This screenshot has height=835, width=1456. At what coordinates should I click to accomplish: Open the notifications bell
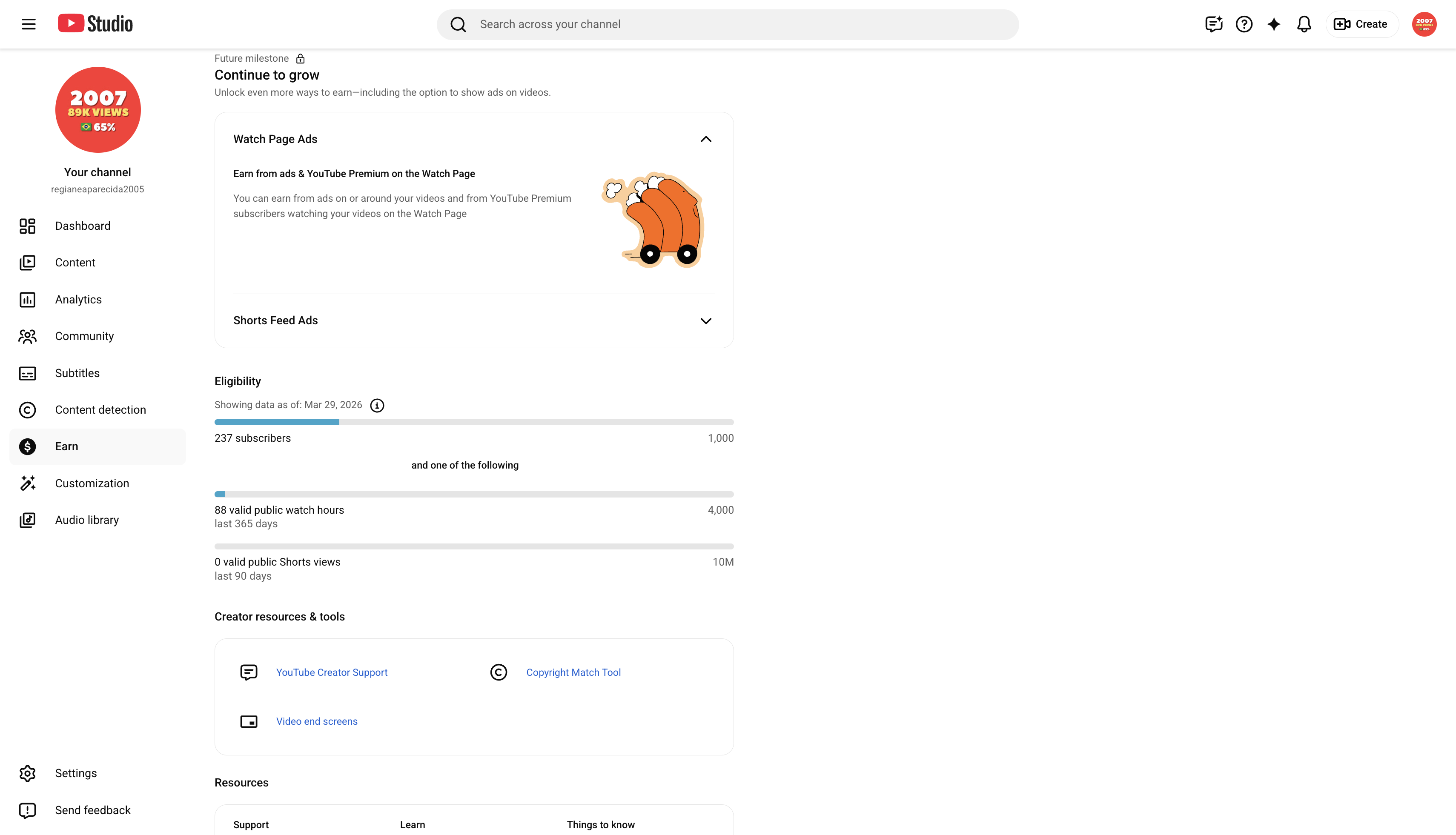pyautogui.click(x=1304, y=24)
